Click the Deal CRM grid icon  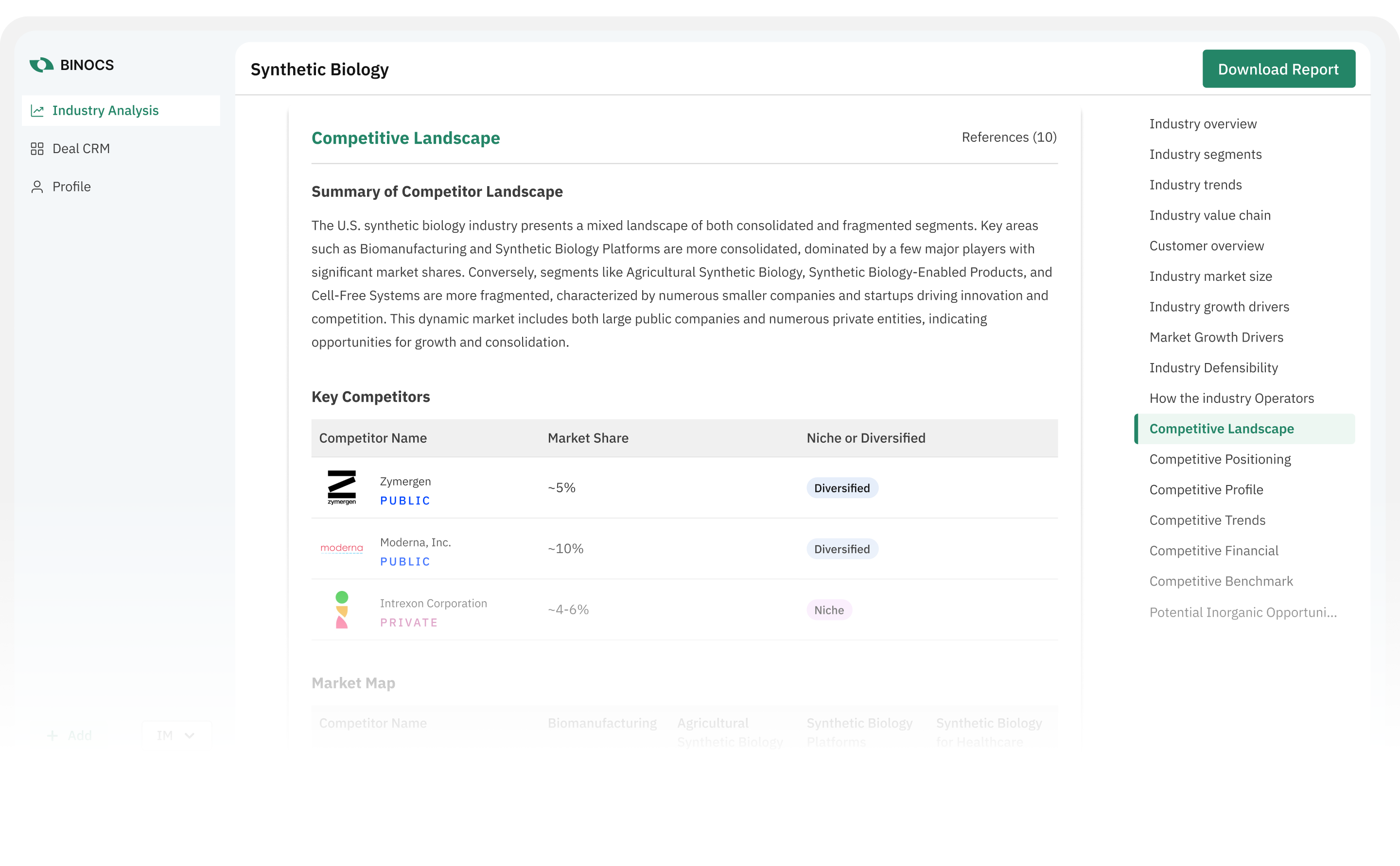37,149
